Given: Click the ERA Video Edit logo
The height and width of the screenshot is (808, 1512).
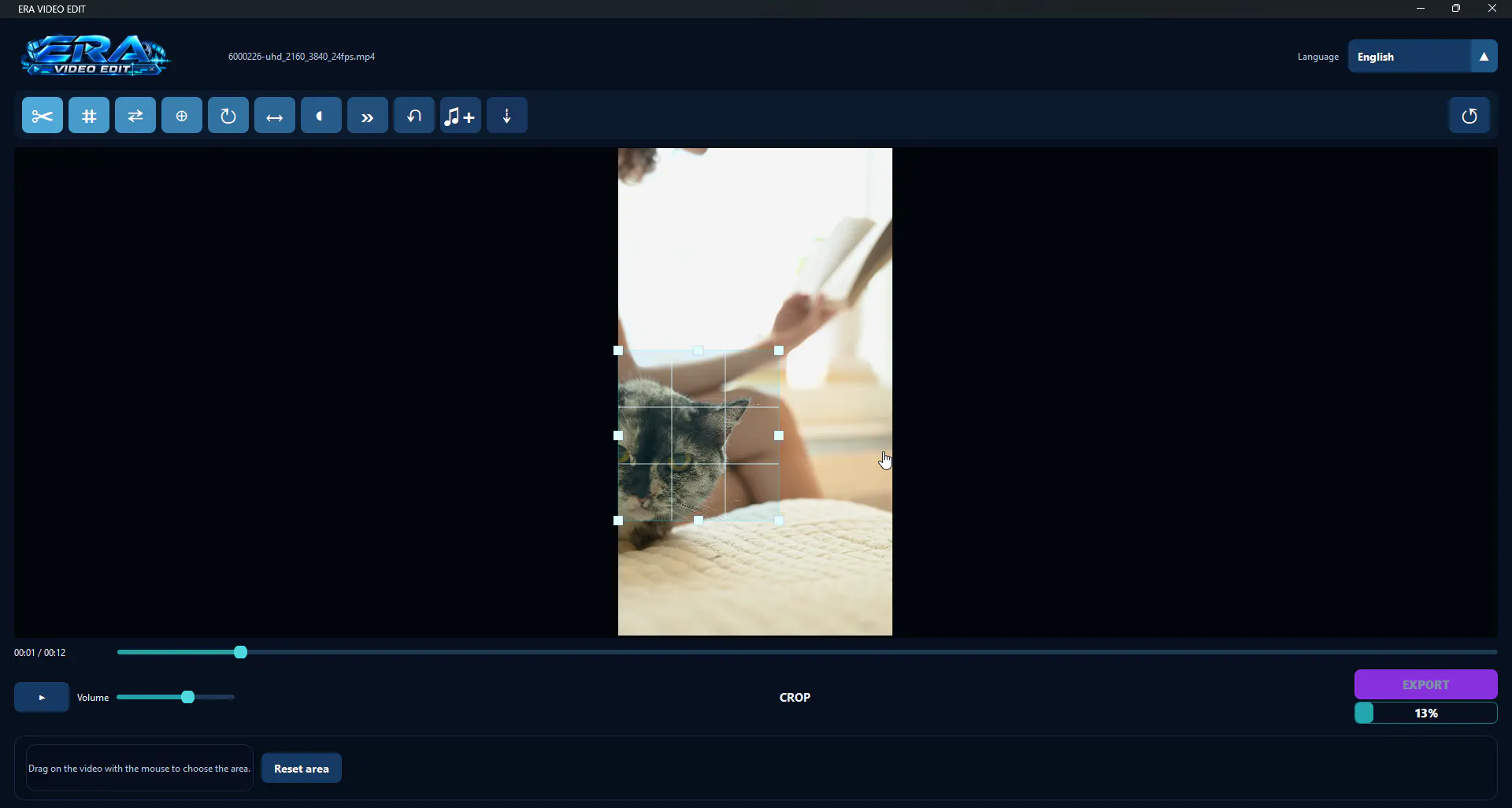Looking at the screenshot, I should click(95, 55).
